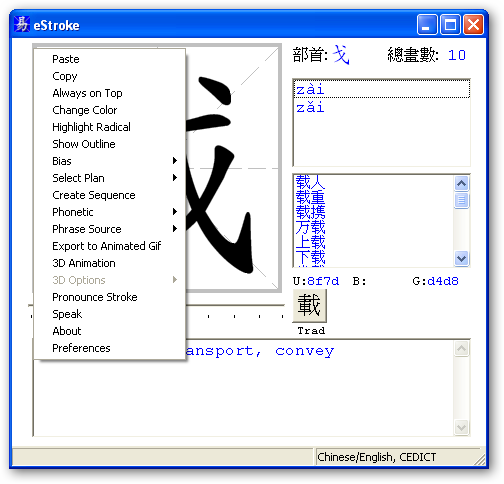Click phrase list scroll up arrow

point(461,183)
